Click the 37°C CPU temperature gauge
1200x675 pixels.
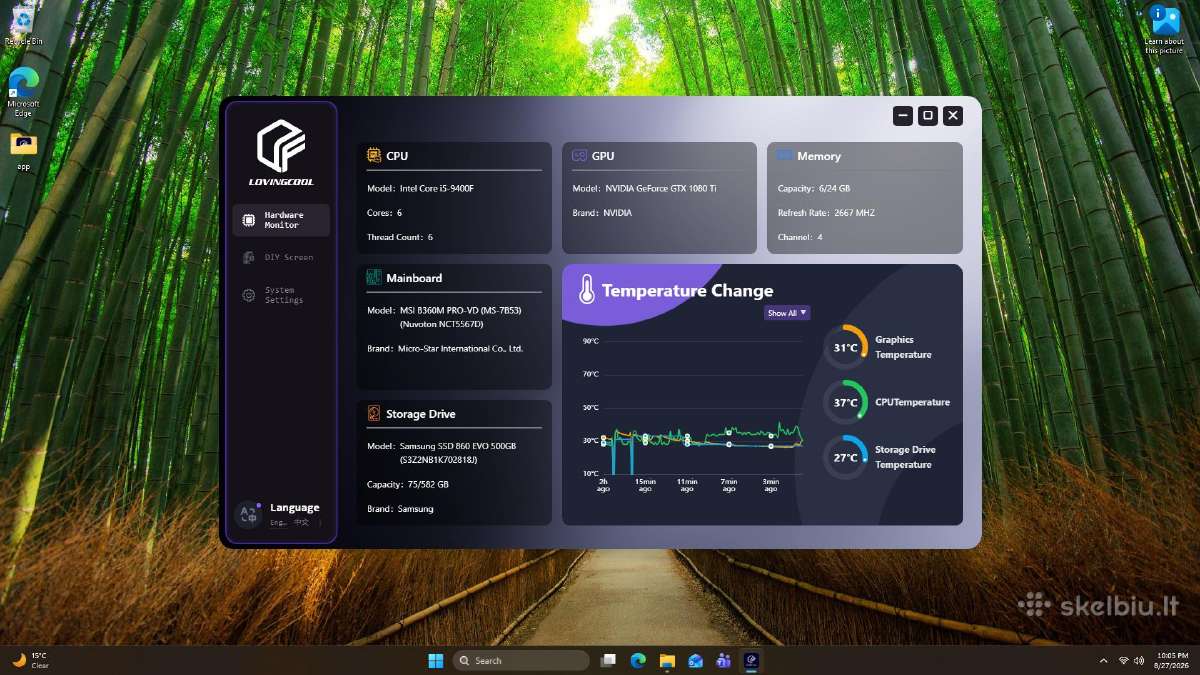coord(845,402)
